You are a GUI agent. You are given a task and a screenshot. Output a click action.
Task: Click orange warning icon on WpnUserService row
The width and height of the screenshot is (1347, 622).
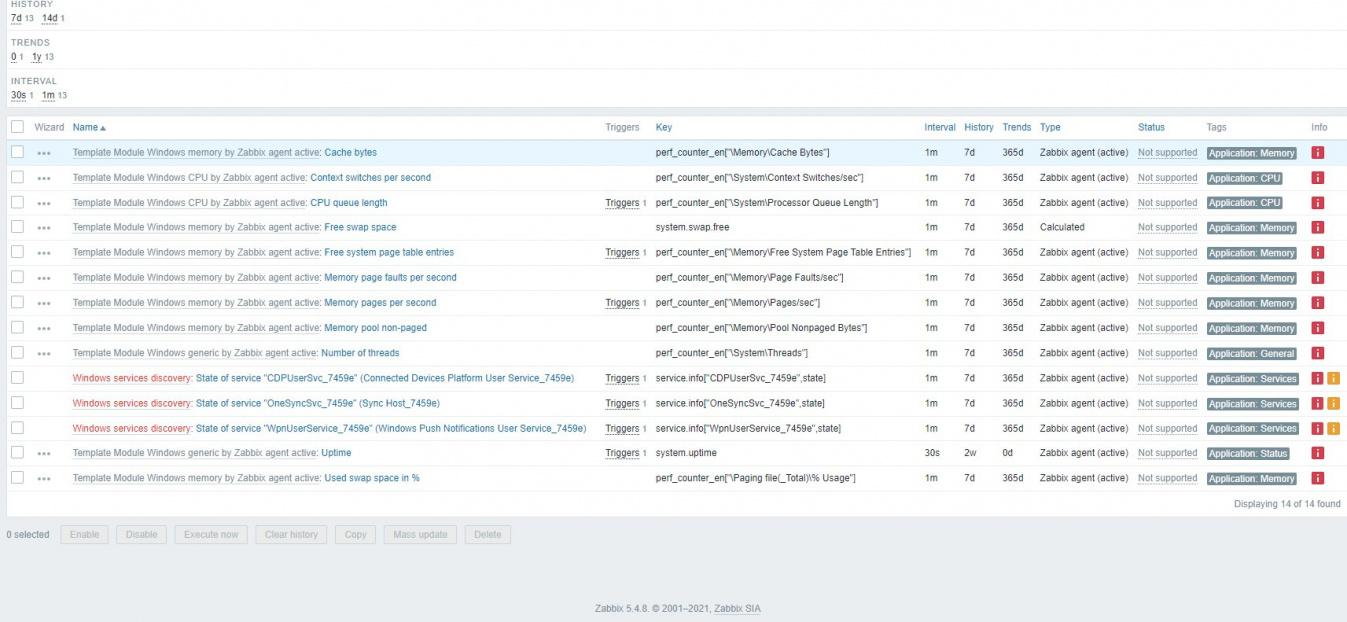[1333, 428]
